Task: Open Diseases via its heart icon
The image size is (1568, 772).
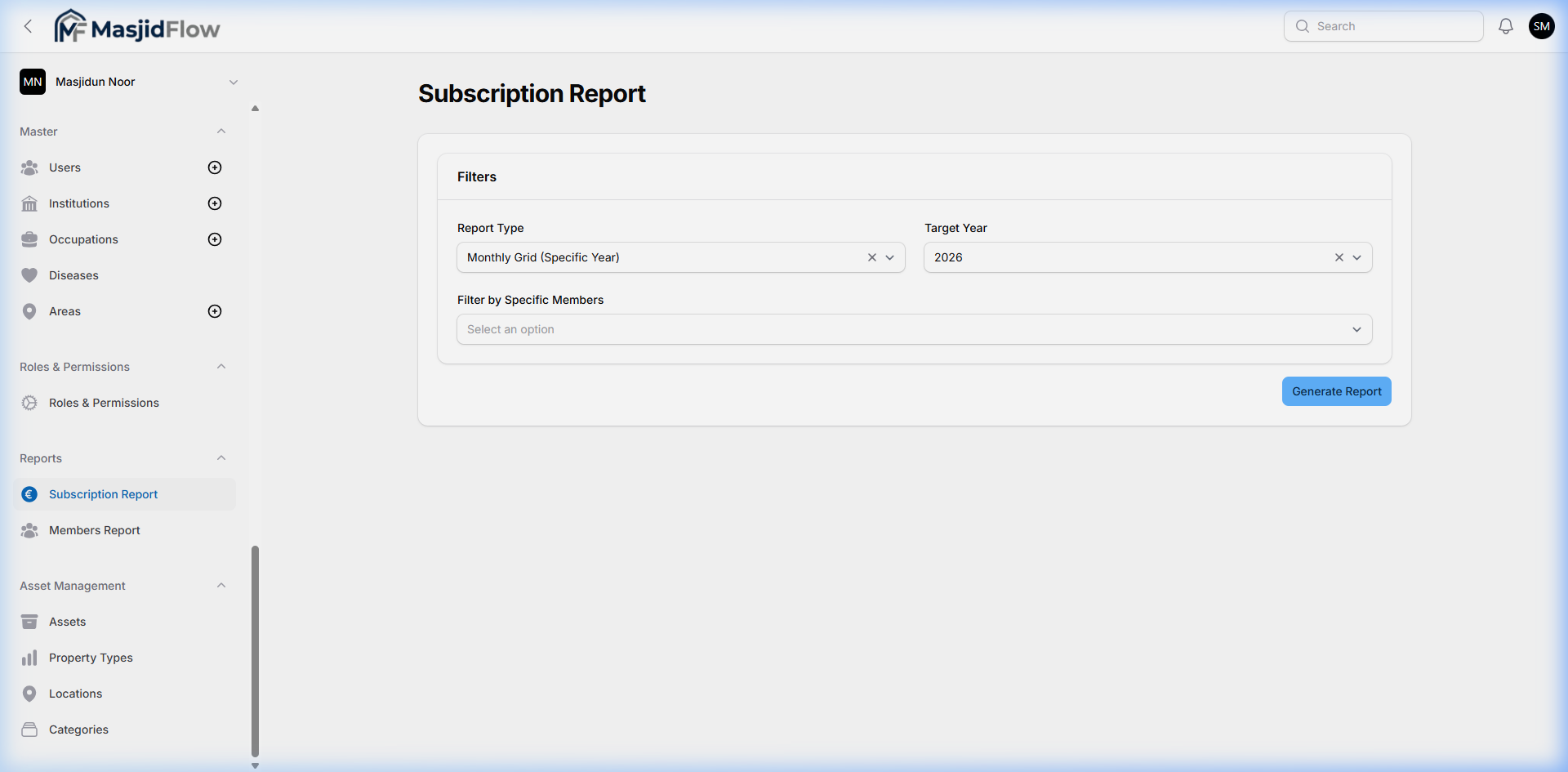Action: (29, 274)
